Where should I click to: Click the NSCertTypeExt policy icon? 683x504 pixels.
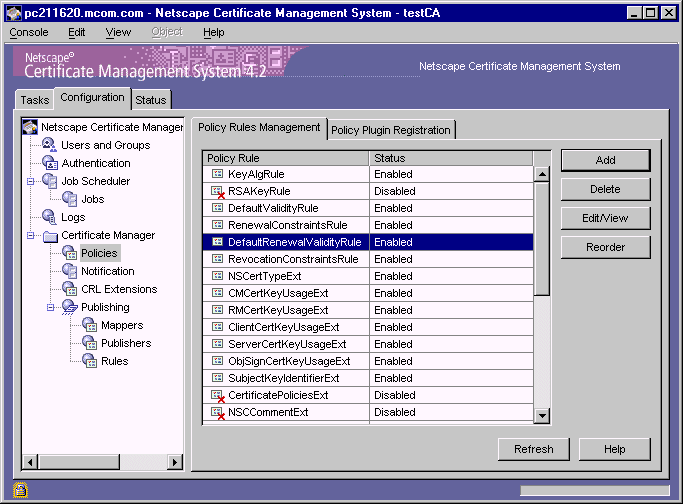(217, 276)
